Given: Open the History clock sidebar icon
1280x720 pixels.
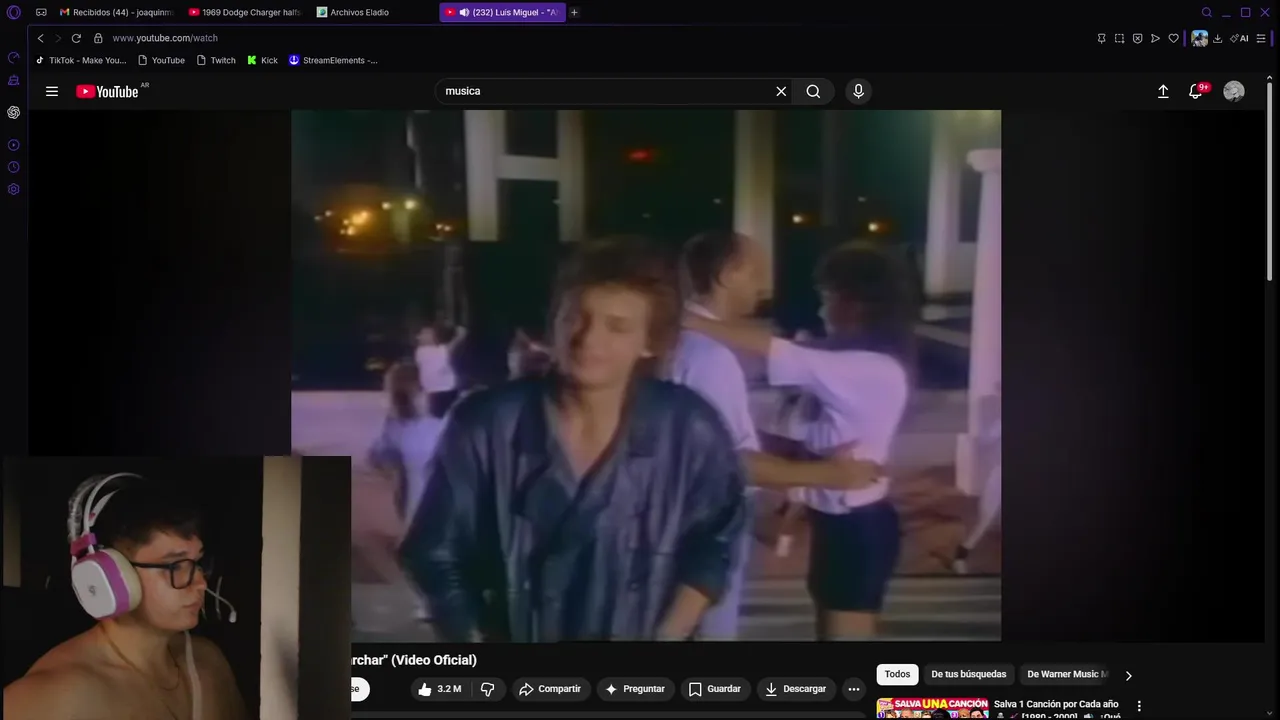Looking at the screenshot, I should pyautogui.click(x=14, y=167).
